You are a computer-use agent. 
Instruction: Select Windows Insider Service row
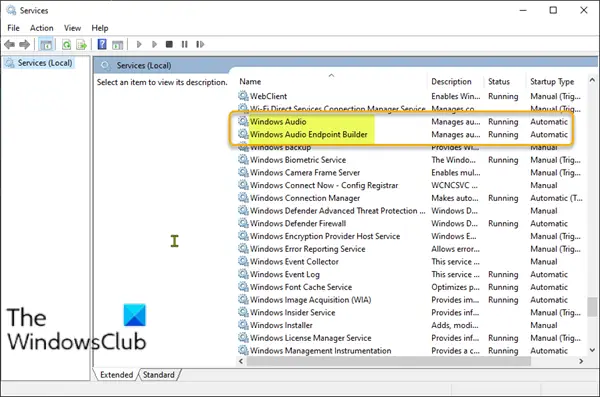(x=411, y=312)
